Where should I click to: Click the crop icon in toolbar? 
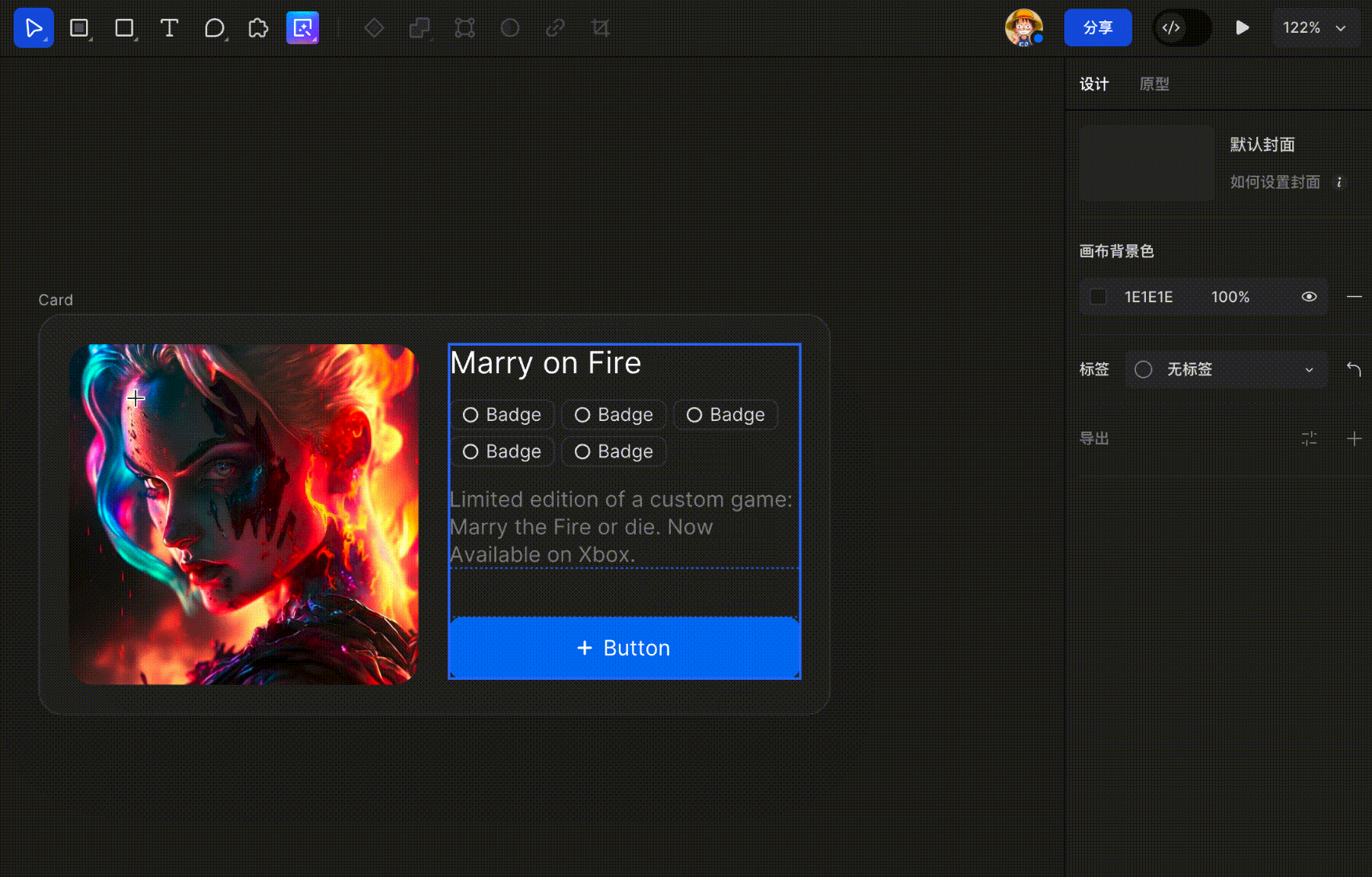(601, 28)
